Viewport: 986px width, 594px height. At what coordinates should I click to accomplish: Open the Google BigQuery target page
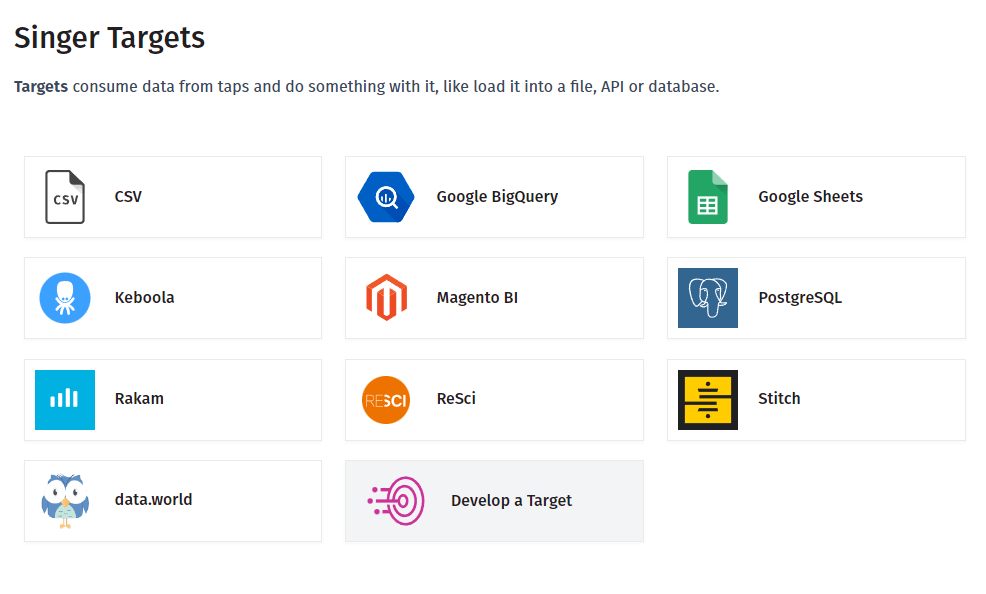tap(494, 196)
